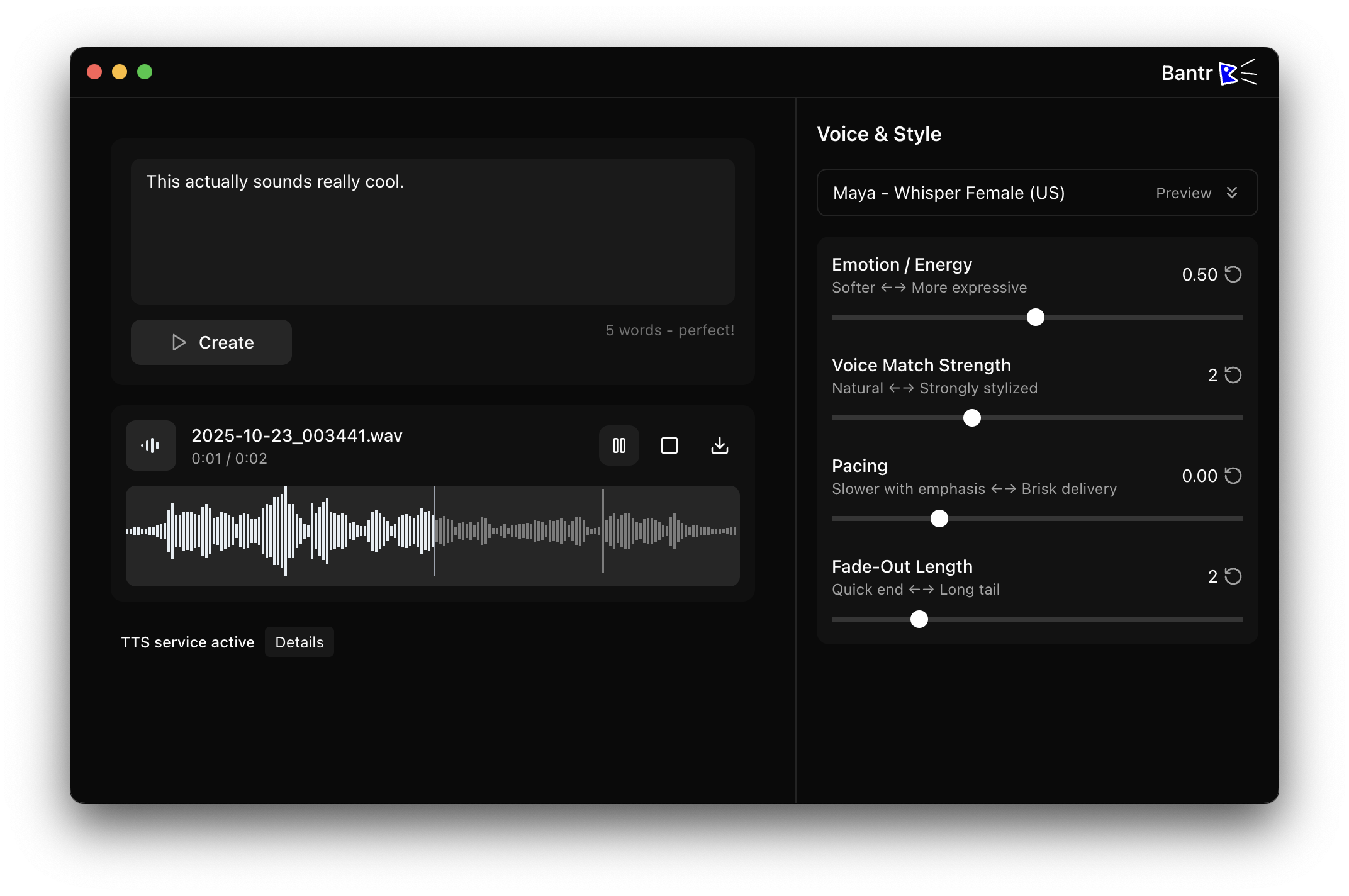Reset the Pacing setting

(x=1233, y=476)
